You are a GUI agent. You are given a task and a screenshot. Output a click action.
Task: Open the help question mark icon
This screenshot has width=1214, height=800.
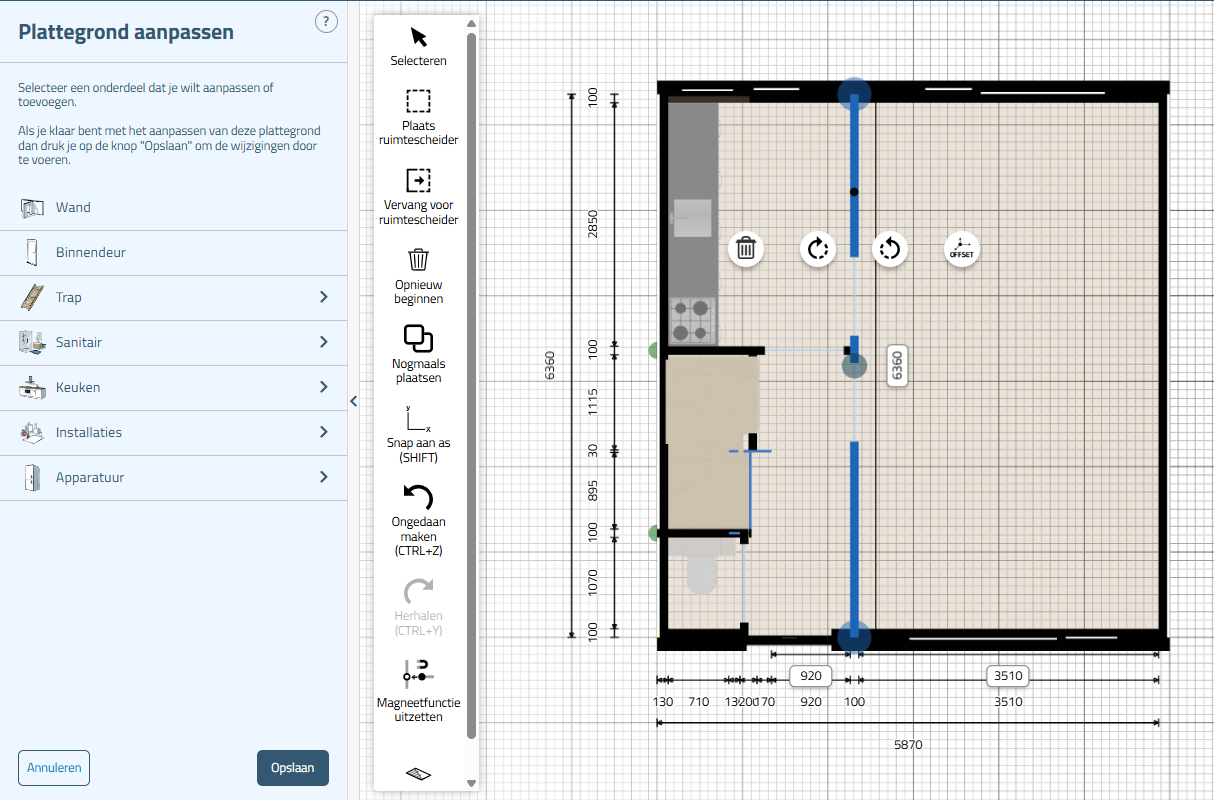pyautogui.click(x=326, y=22)
